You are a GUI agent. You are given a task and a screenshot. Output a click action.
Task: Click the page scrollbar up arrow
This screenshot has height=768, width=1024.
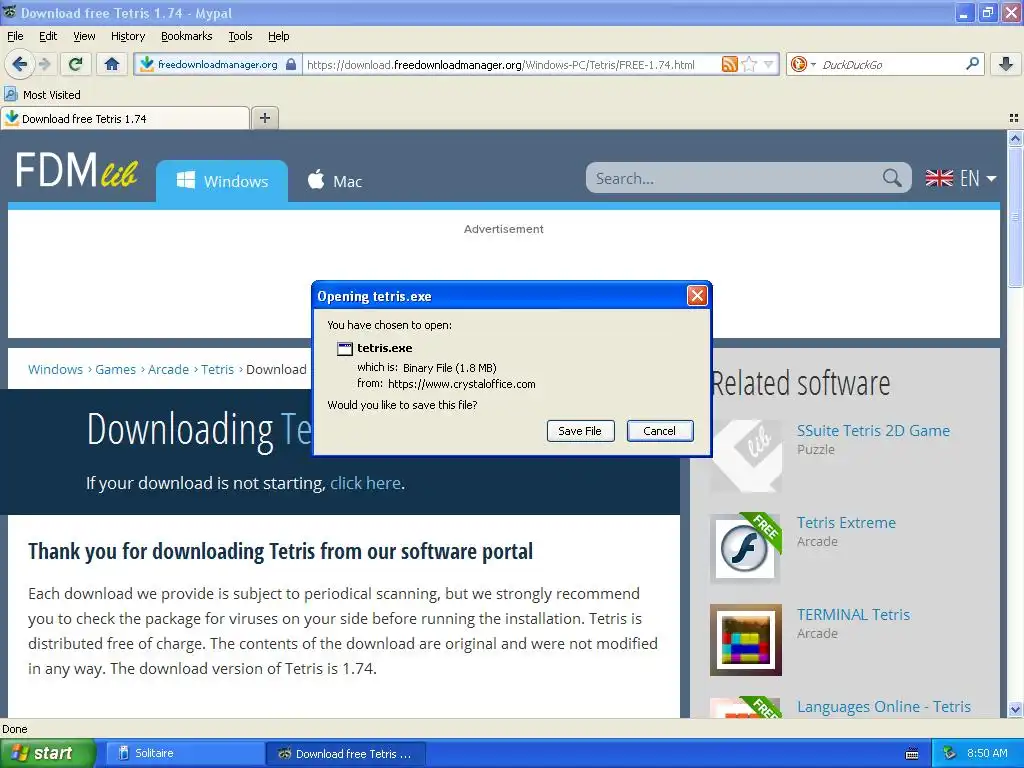1015,138
